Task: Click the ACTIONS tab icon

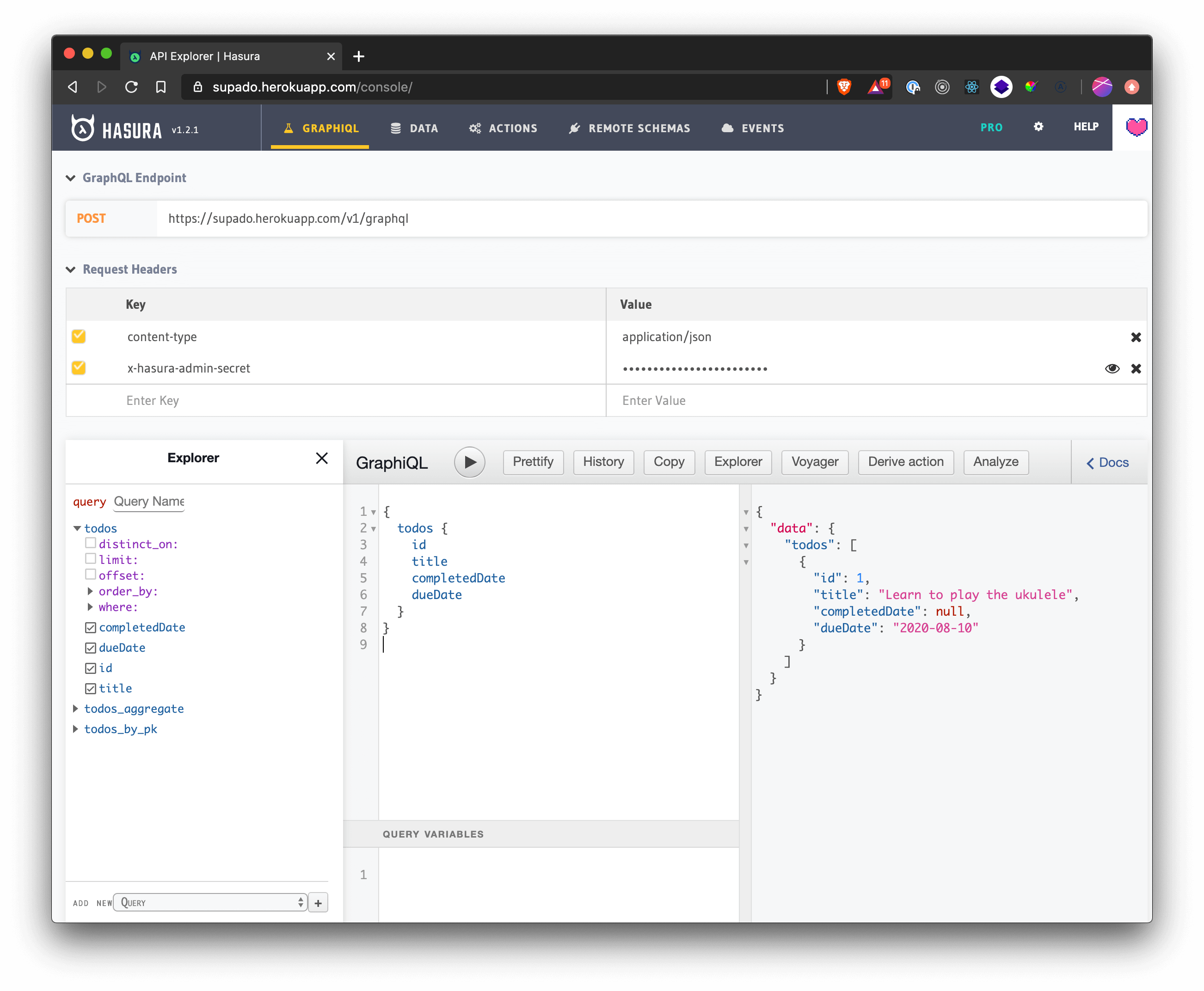Action: pos(475,128)
